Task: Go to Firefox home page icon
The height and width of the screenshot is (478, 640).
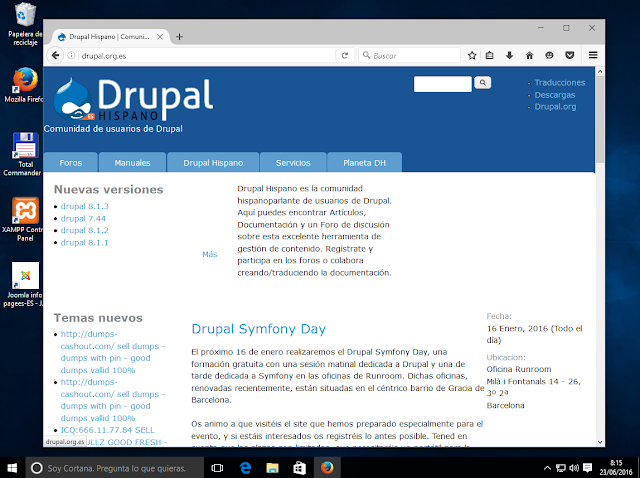Action: [529, 55]
